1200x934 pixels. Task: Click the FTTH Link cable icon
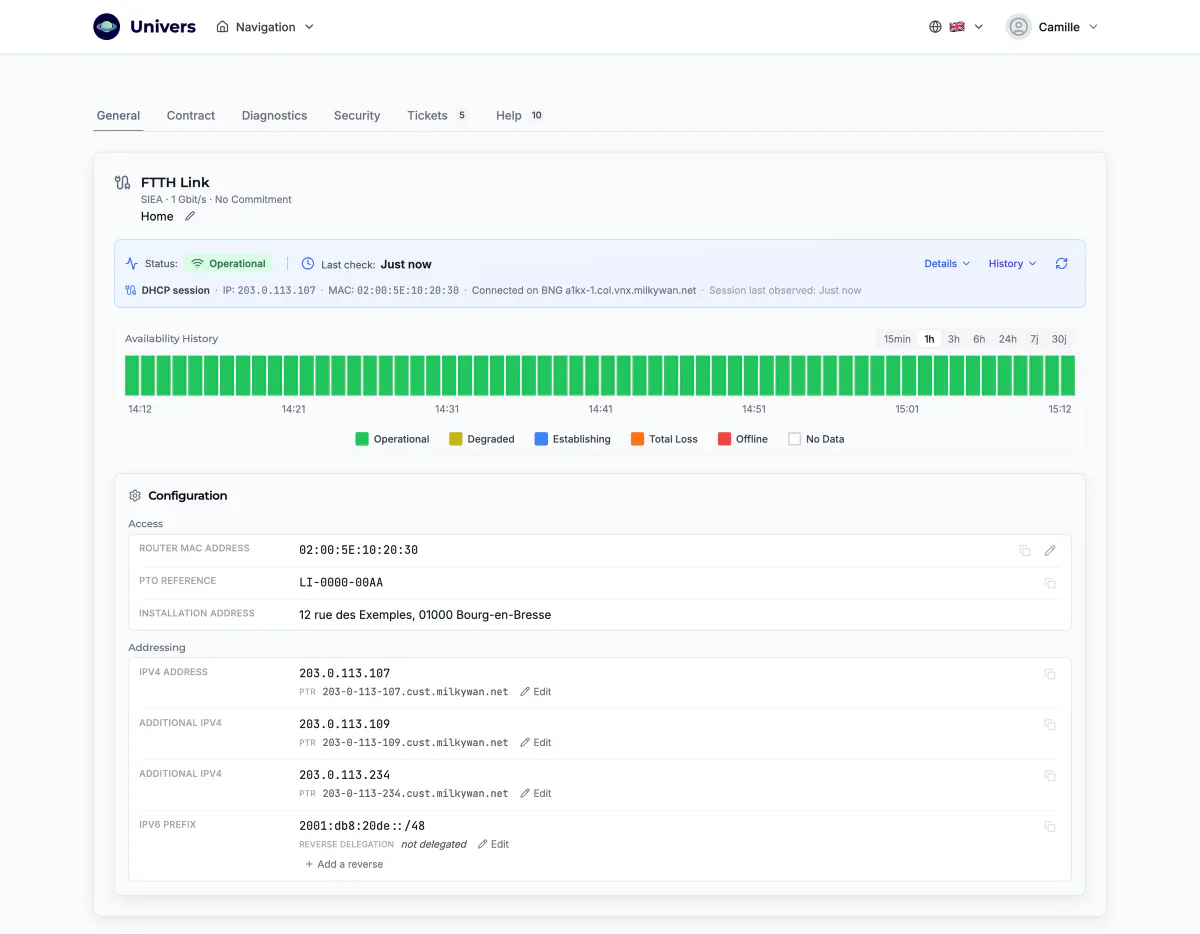pyautogui.click(x=123, y=182)
